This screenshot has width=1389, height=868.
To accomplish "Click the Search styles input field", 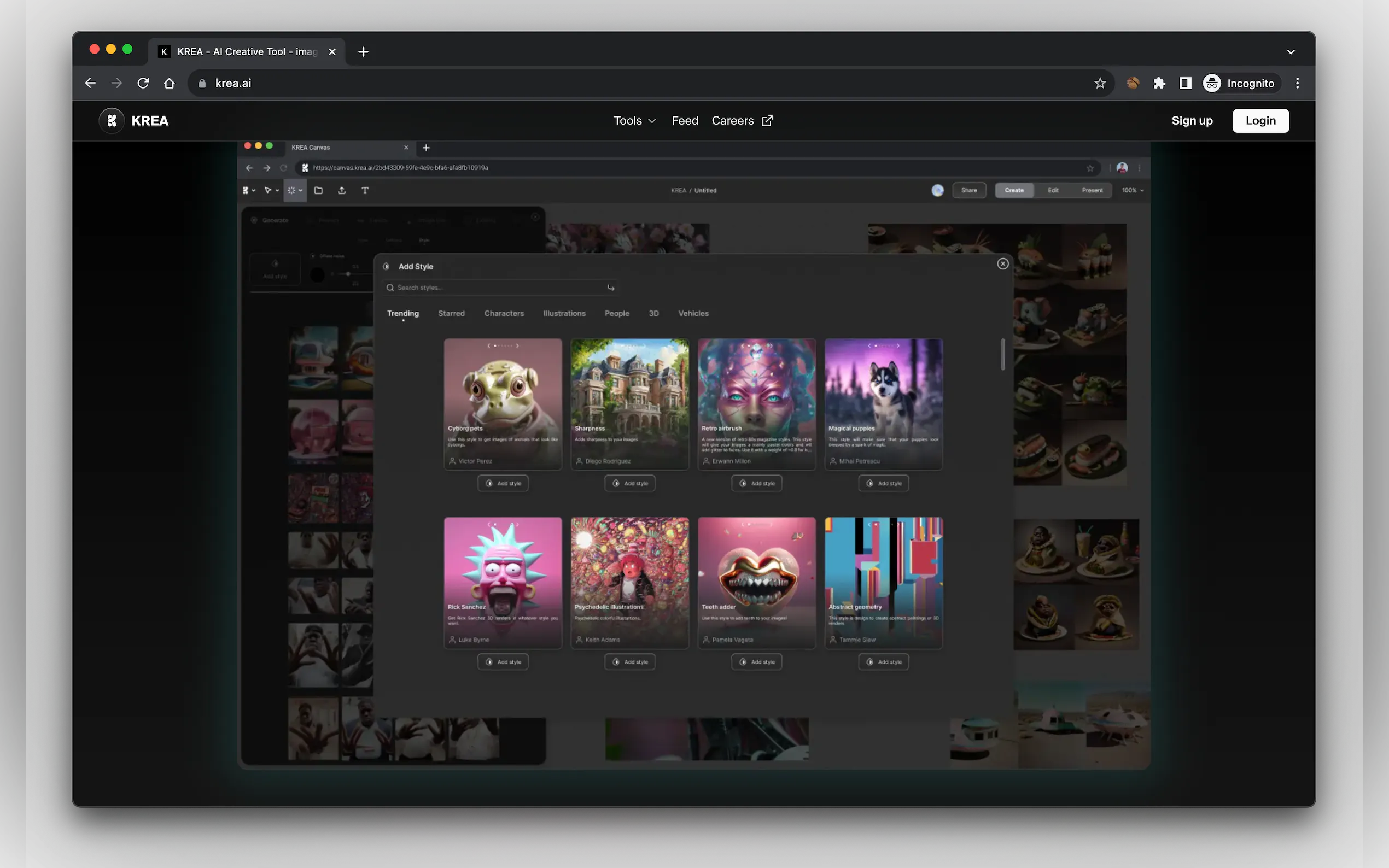I will tap(501, 288).
